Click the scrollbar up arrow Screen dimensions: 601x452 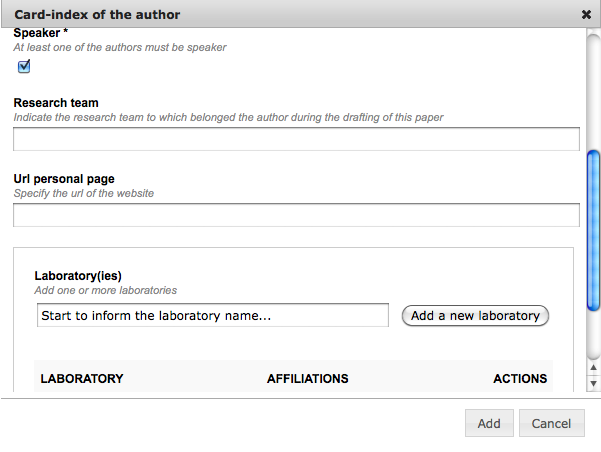[x=593, y=367]
